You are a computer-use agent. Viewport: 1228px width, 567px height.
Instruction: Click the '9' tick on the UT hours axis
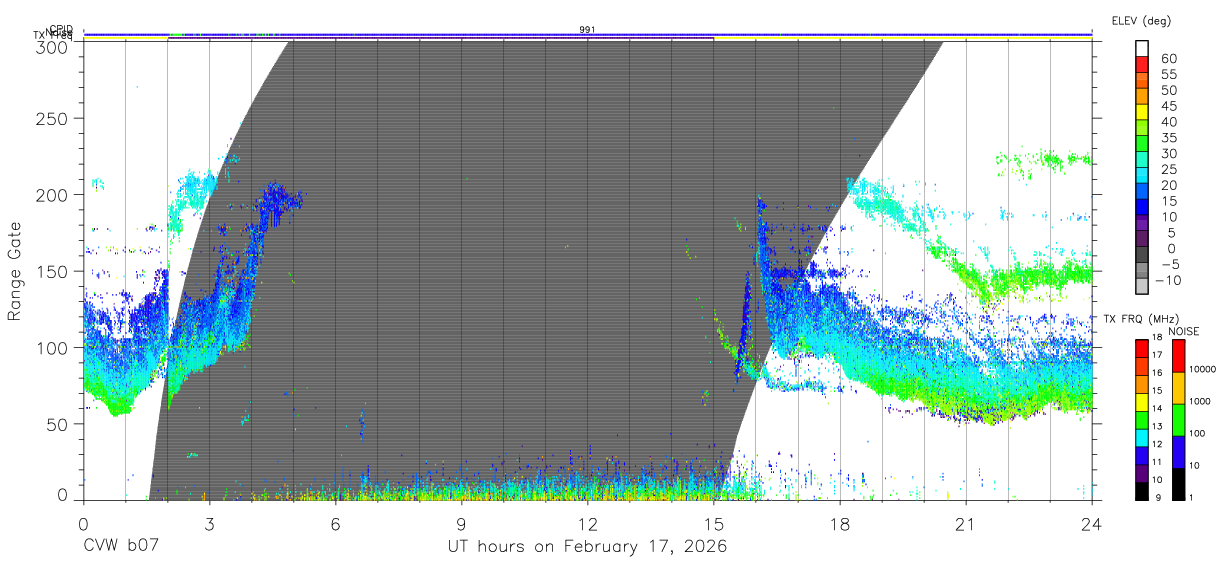coord(461,524)
